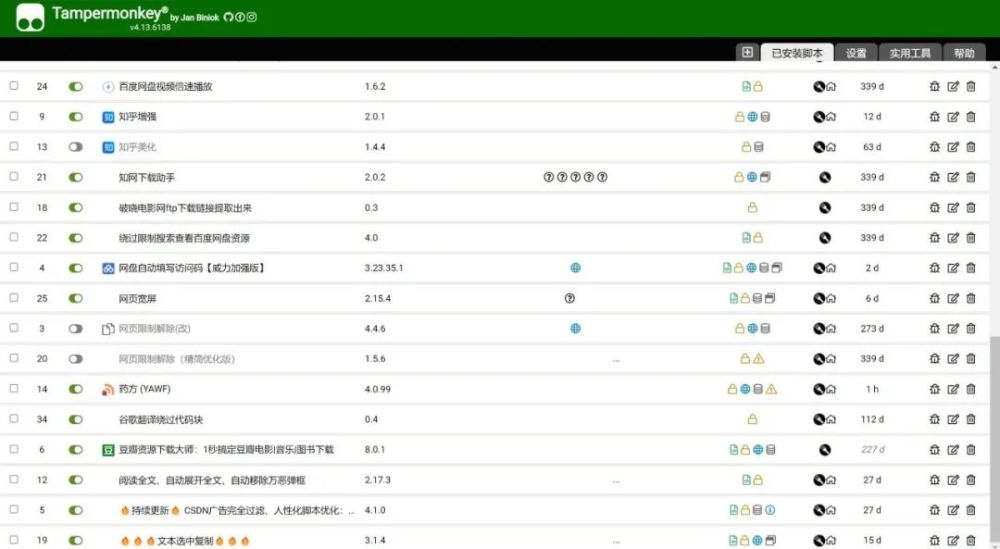Click the Tampermonkey logo icon
The image size is (1000, 549).
(30, 17)
